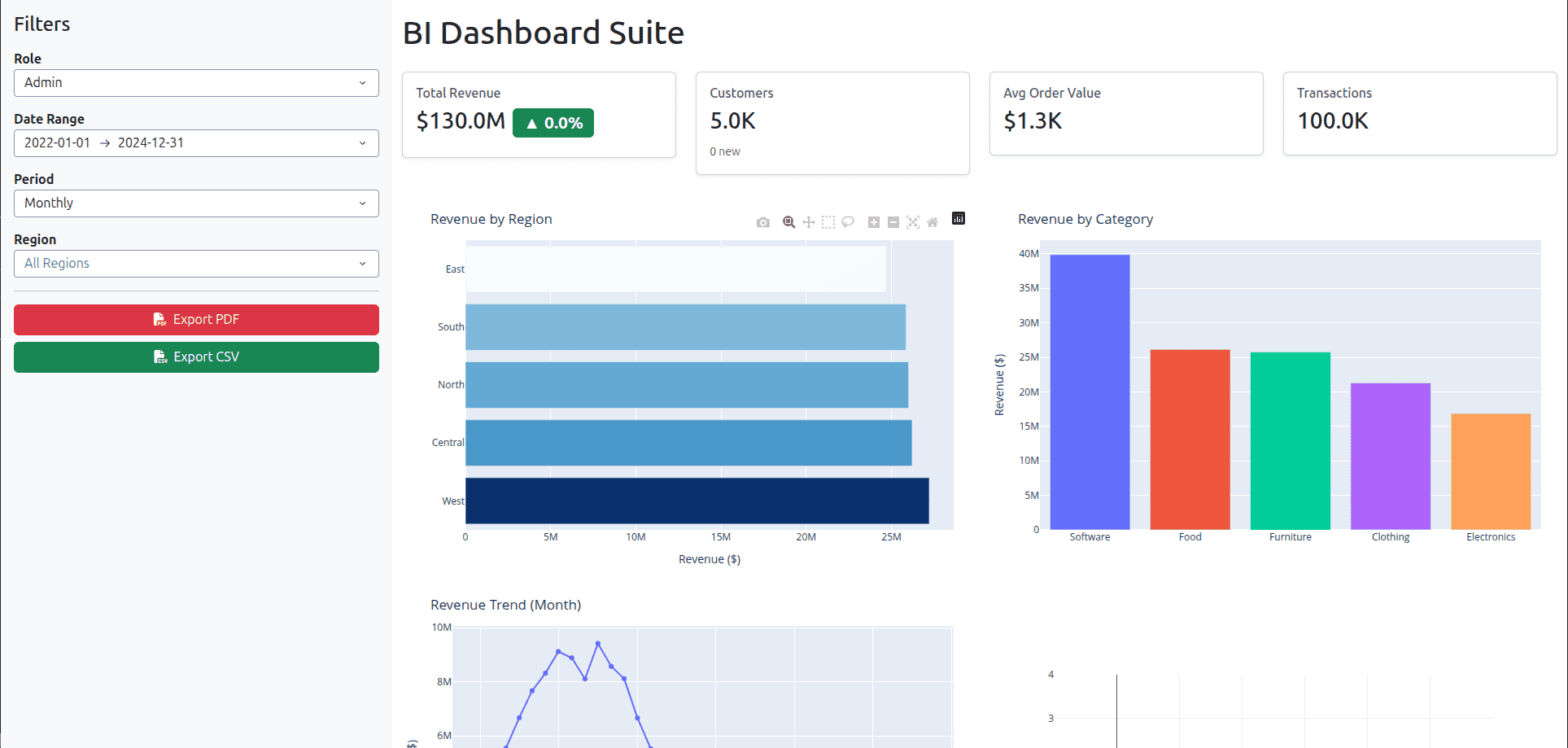Open the Plotly logo link in the modebar

959,220
